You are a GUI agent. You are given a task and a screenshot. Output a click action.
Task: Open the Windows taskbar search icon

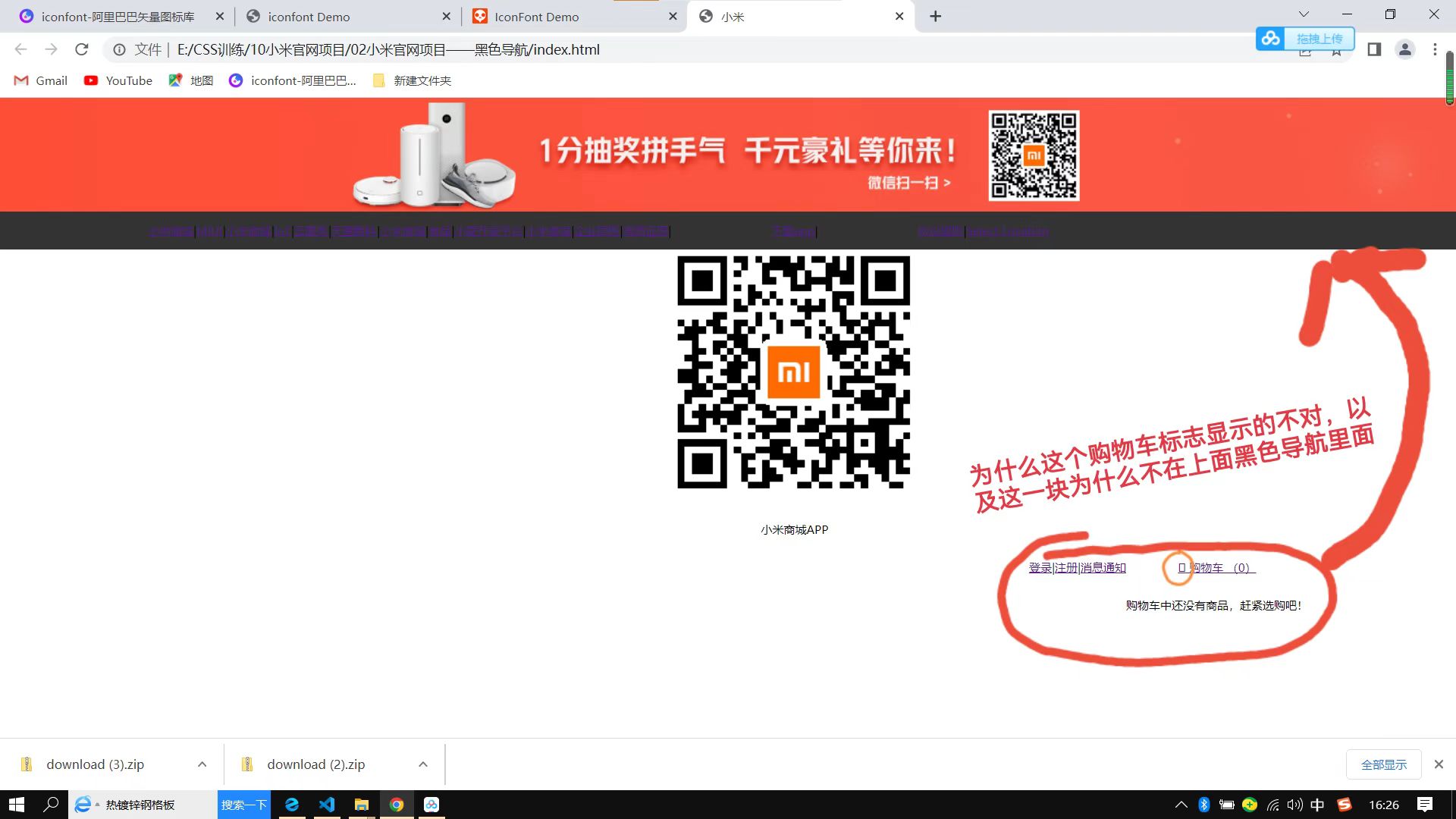click(51, 805)
